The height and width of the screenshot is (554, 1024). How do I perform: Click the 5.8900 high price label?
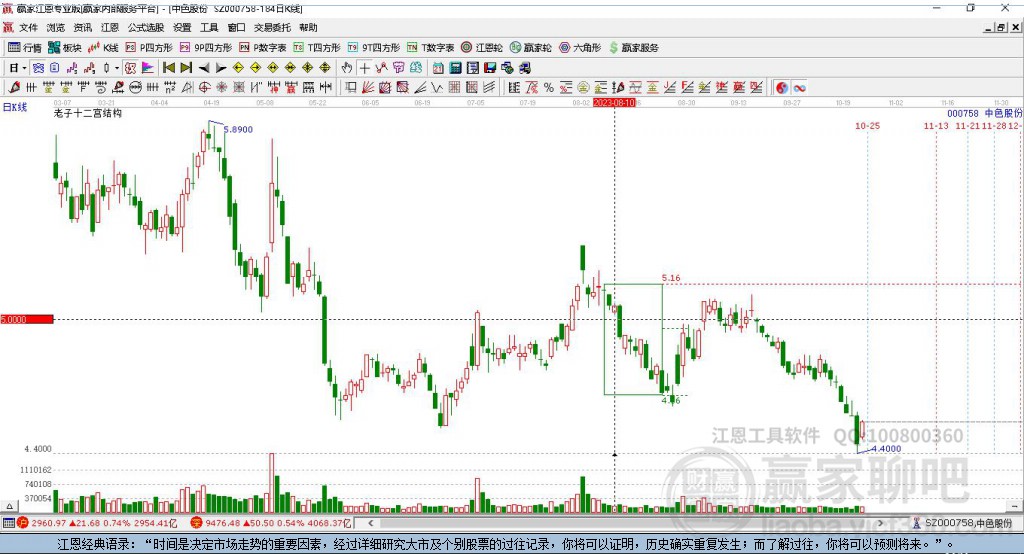238,129
